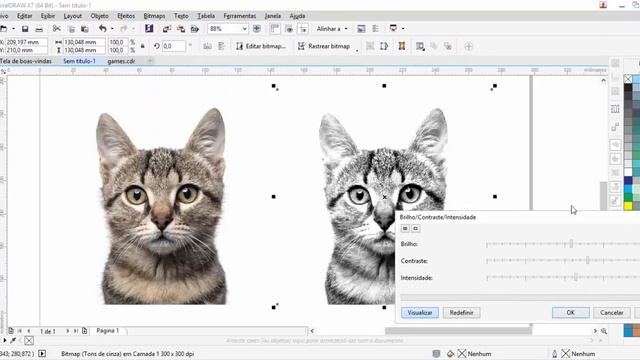
Task: Click the Publish to PDF icon
Action: (195, 29)
